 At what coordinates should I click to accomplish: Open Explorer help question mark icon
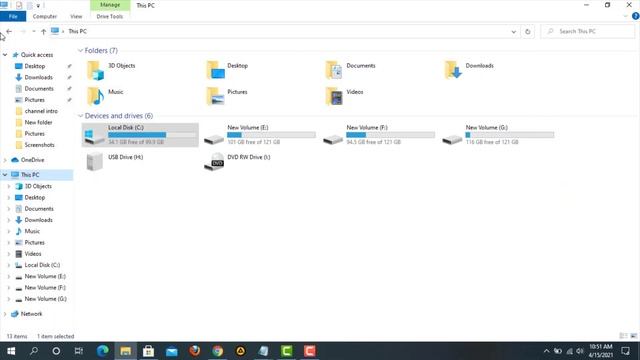pyautogui.click(x=636, y=16)
